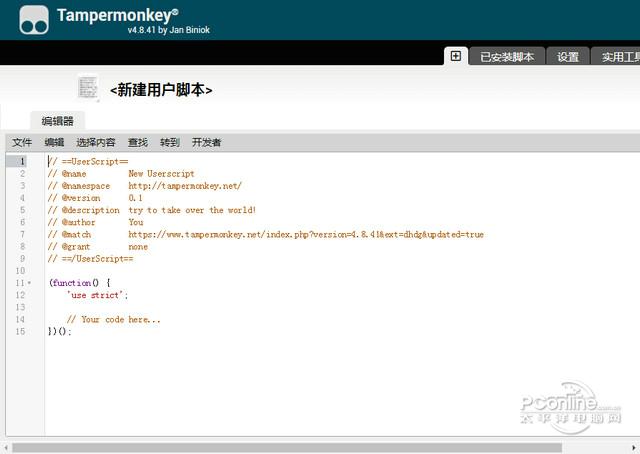Click the left arrow of horizontal scrollbar
640x454 pixels.
coord(6,448)
